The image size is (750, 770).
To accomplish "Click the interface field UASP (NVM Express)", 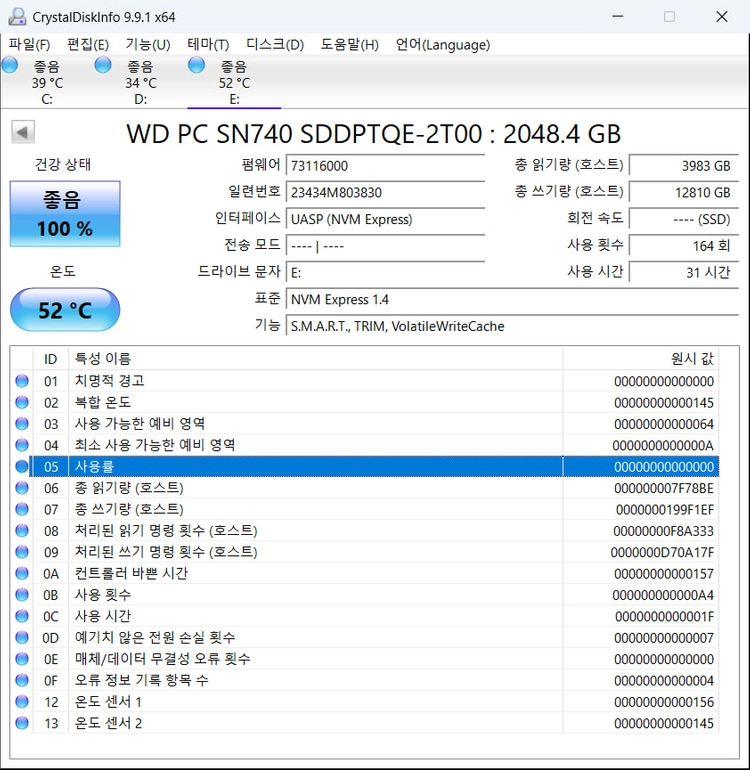I will [386, 219].
